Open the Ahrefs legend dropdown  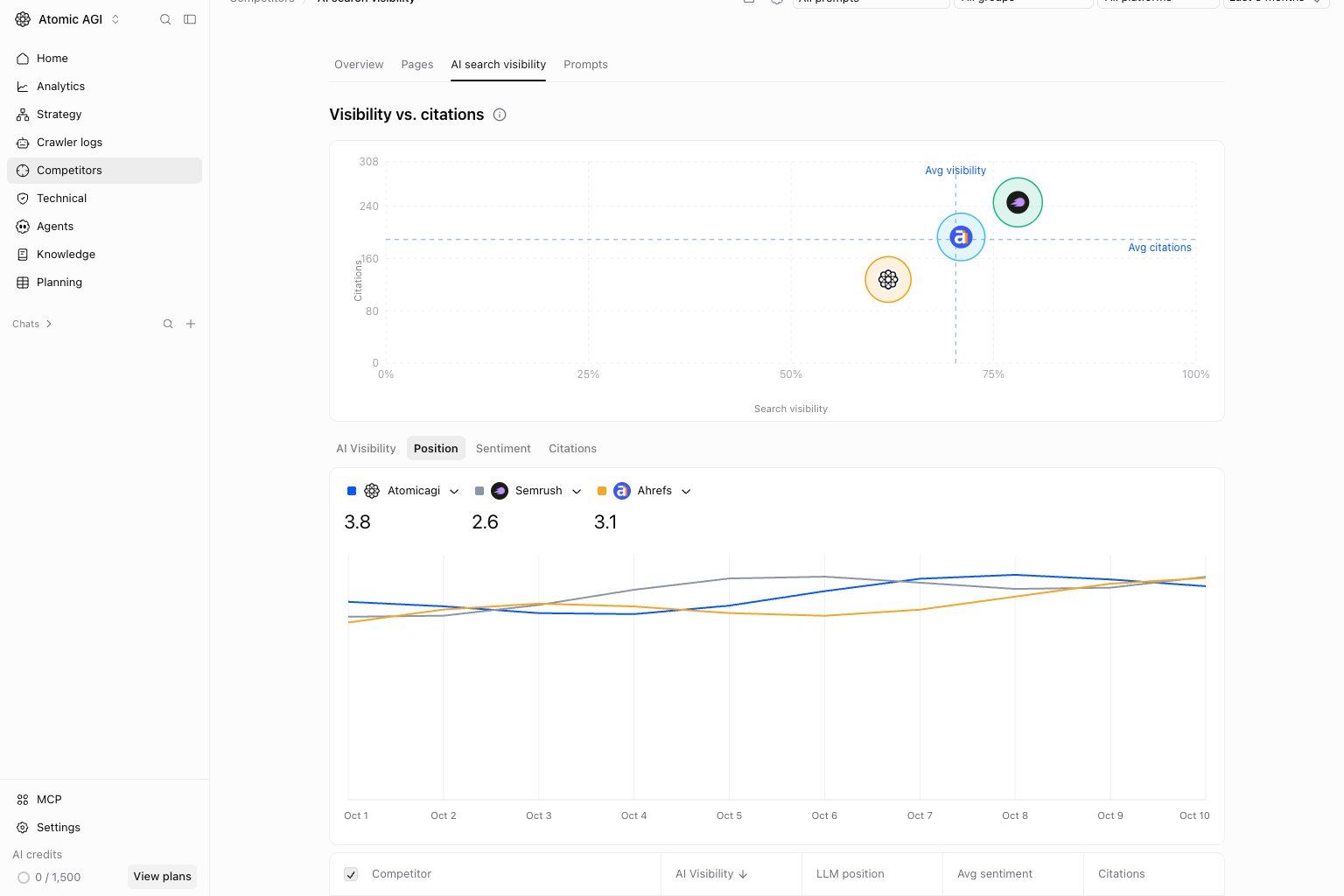click(x=686, y=492)
